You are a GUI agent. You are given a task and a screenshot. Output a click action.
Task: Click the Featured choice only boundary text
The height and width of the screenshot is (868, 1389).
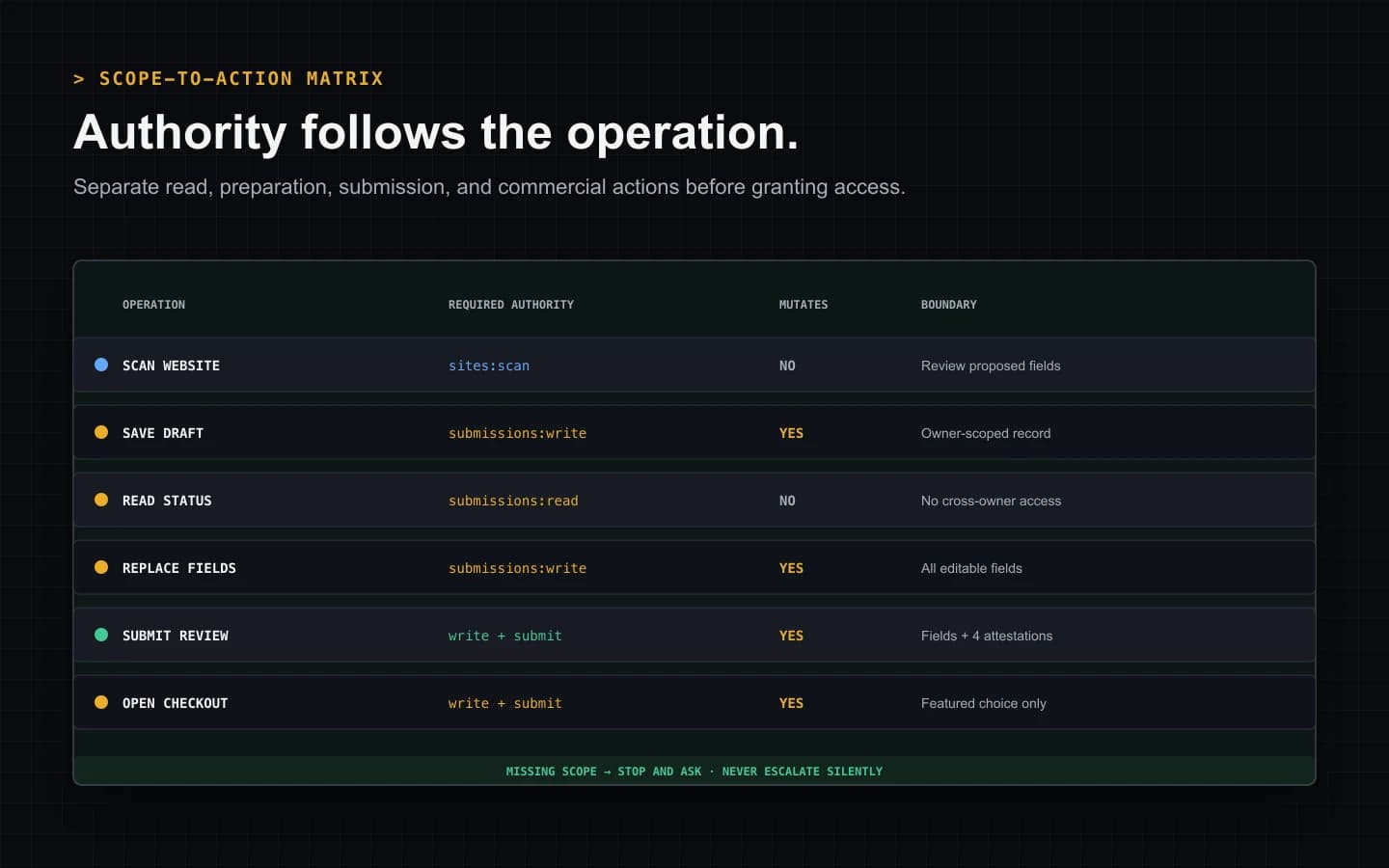(x=984, y=703)
